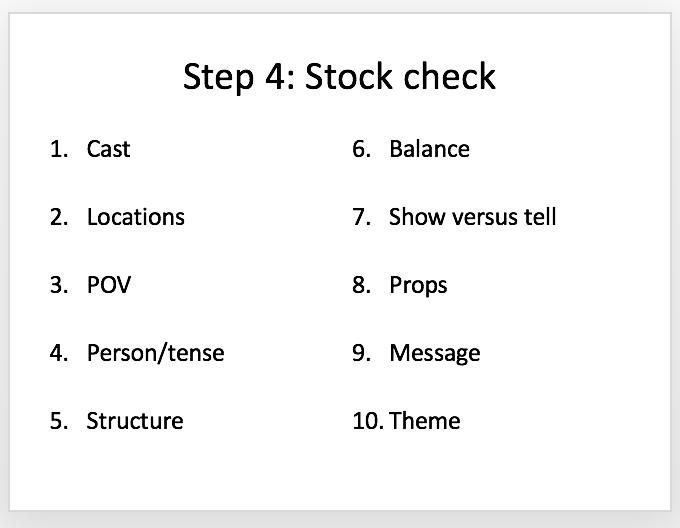The image size is (680, 528).
Task: Select the 'Cast' list item
Action: click(x=108, y=149)
